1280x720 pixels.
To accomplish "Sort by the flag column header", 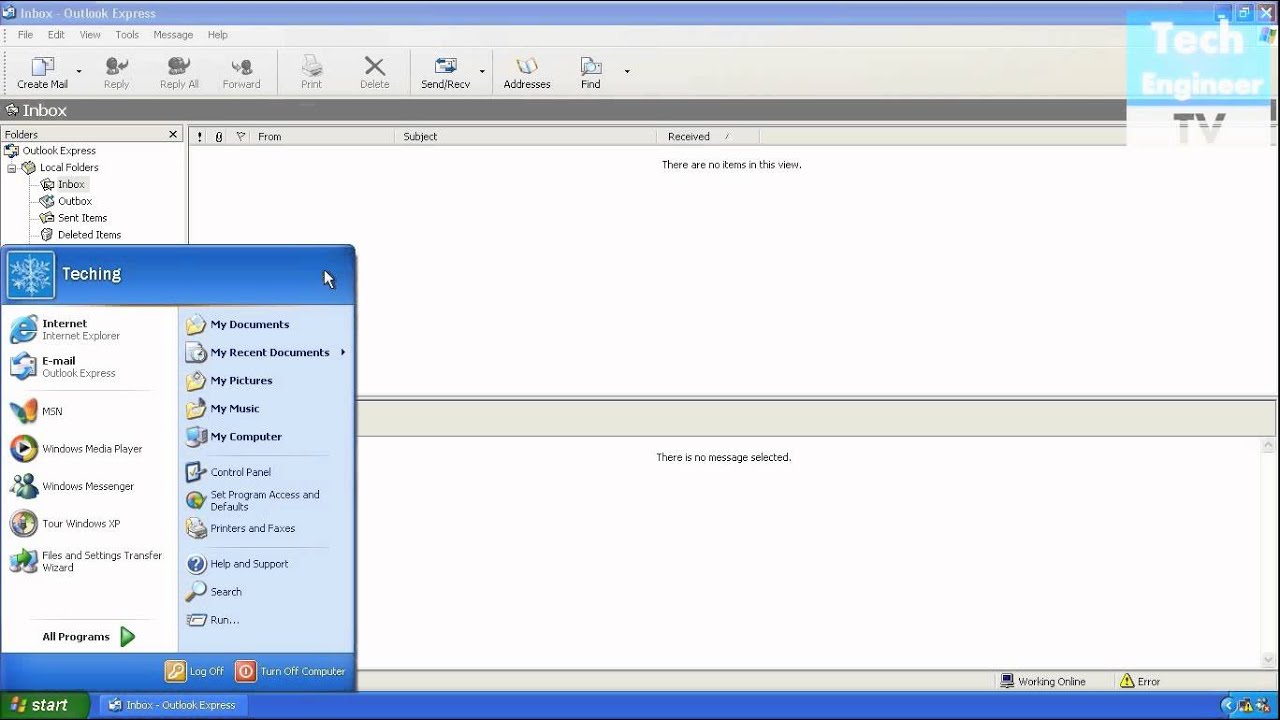I will (x=240, y=137).
